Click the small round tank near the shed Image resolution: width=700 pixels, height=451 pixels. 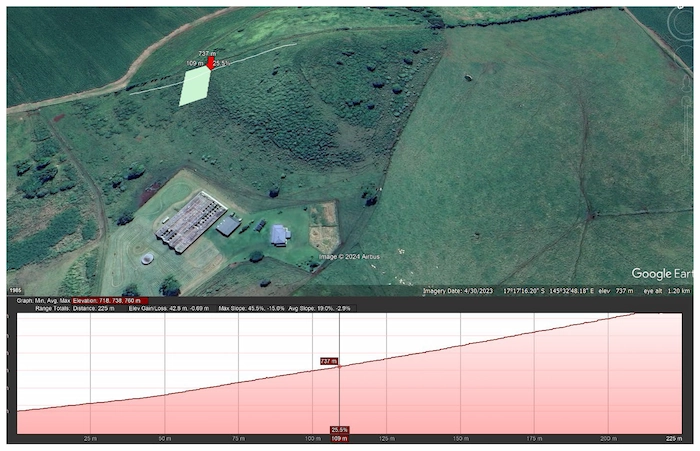pos(147,259)
